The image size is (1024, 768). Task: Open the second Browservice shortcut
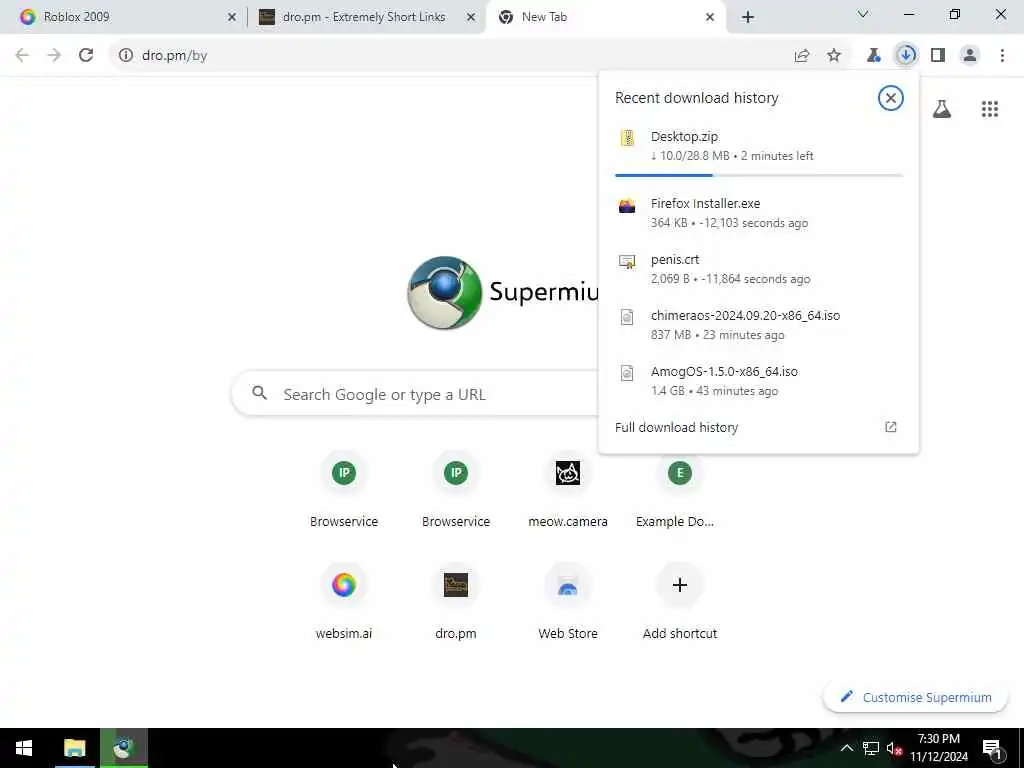[456, 491]
